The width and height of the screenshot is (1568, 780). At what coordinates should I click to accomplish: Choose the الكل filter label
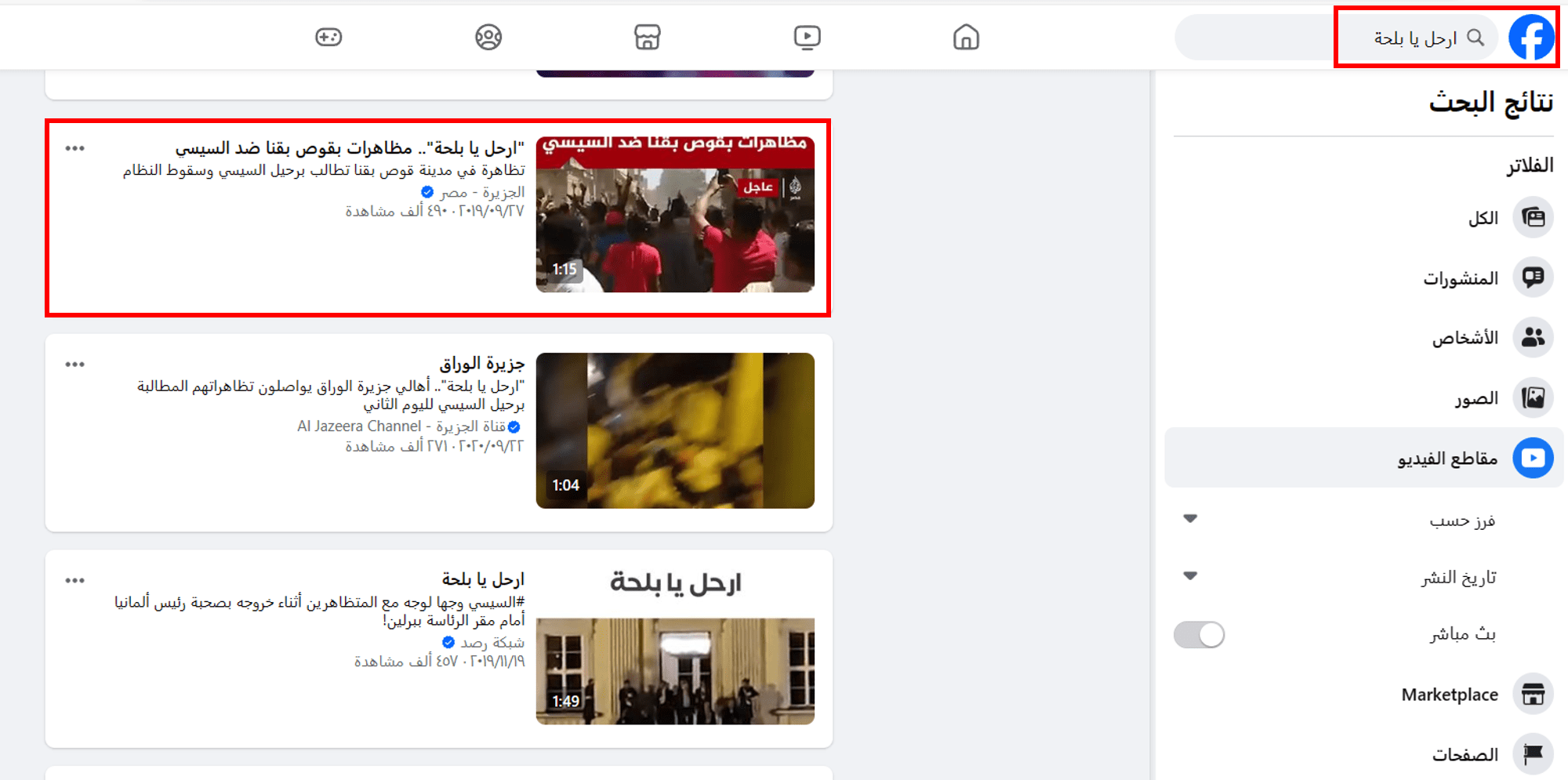click(1483, 218)
